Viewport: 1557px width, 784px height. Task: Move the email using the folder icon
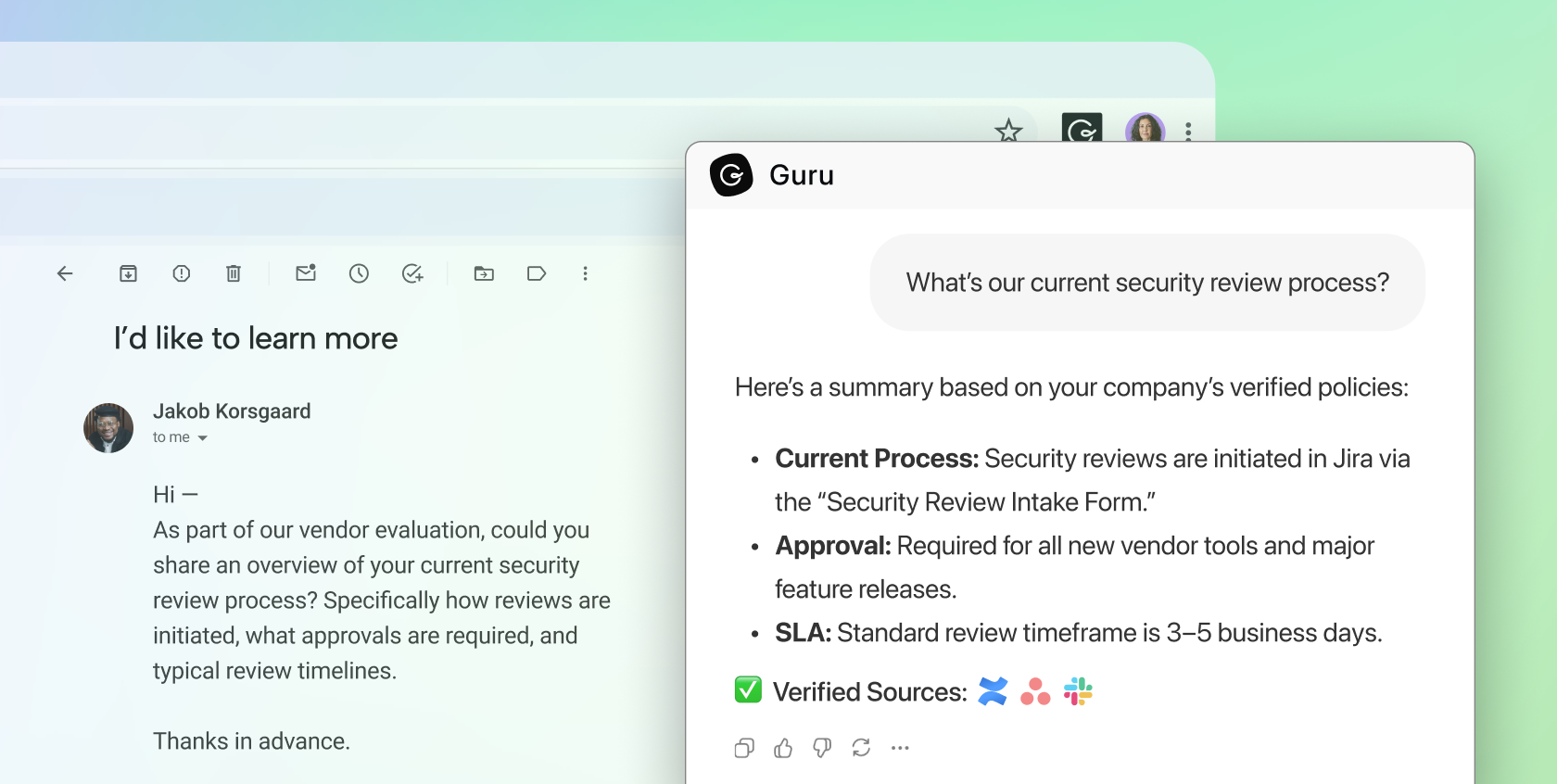[x=484, y=273]
